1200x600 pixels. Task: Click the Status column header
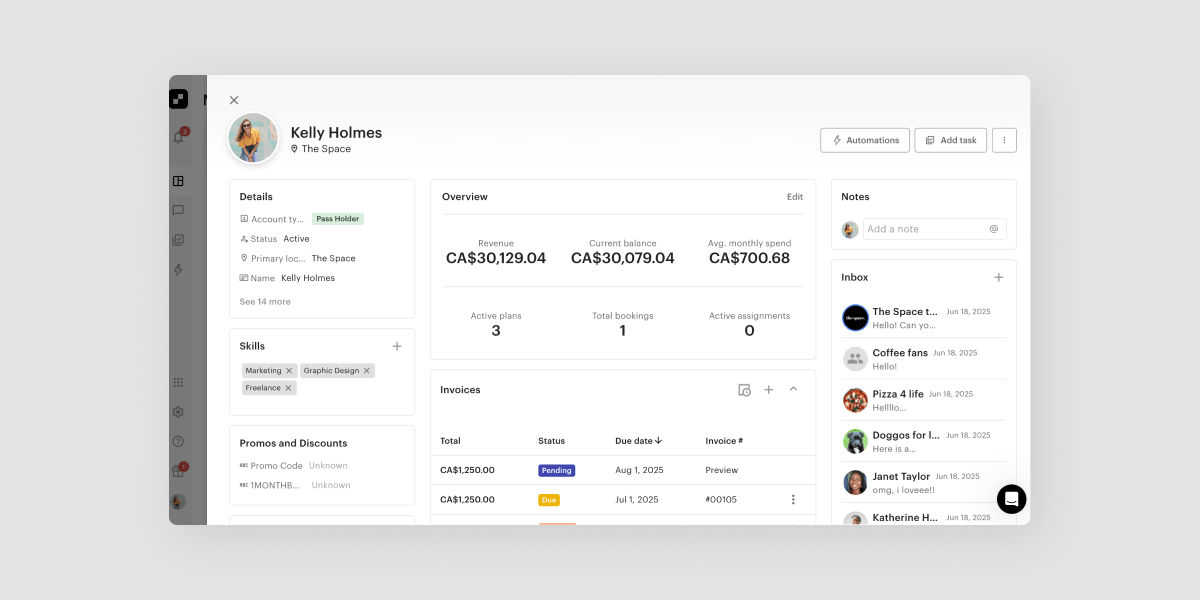point(551,441)
